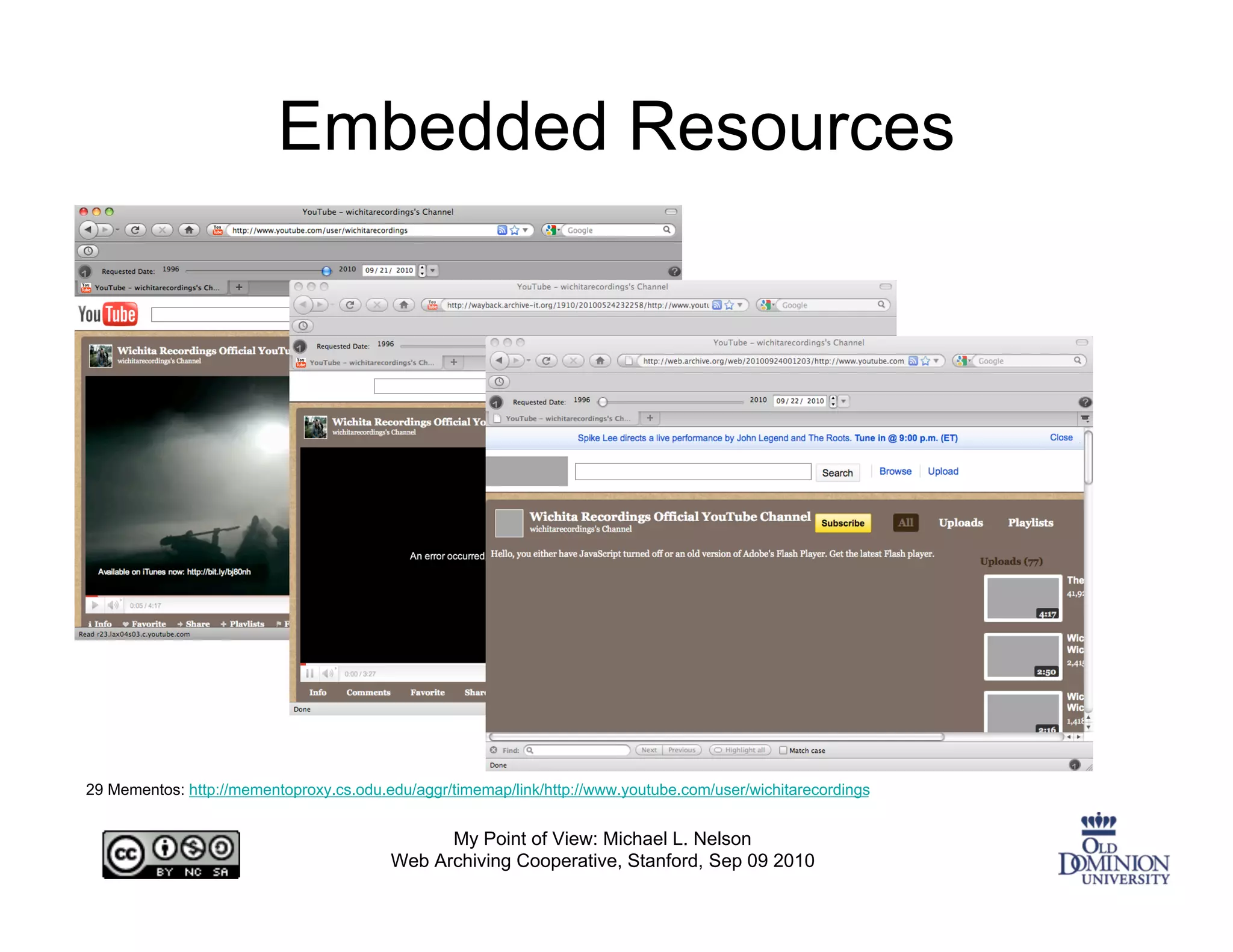Go back in the live youtube.com window

(x=88, y=230)
